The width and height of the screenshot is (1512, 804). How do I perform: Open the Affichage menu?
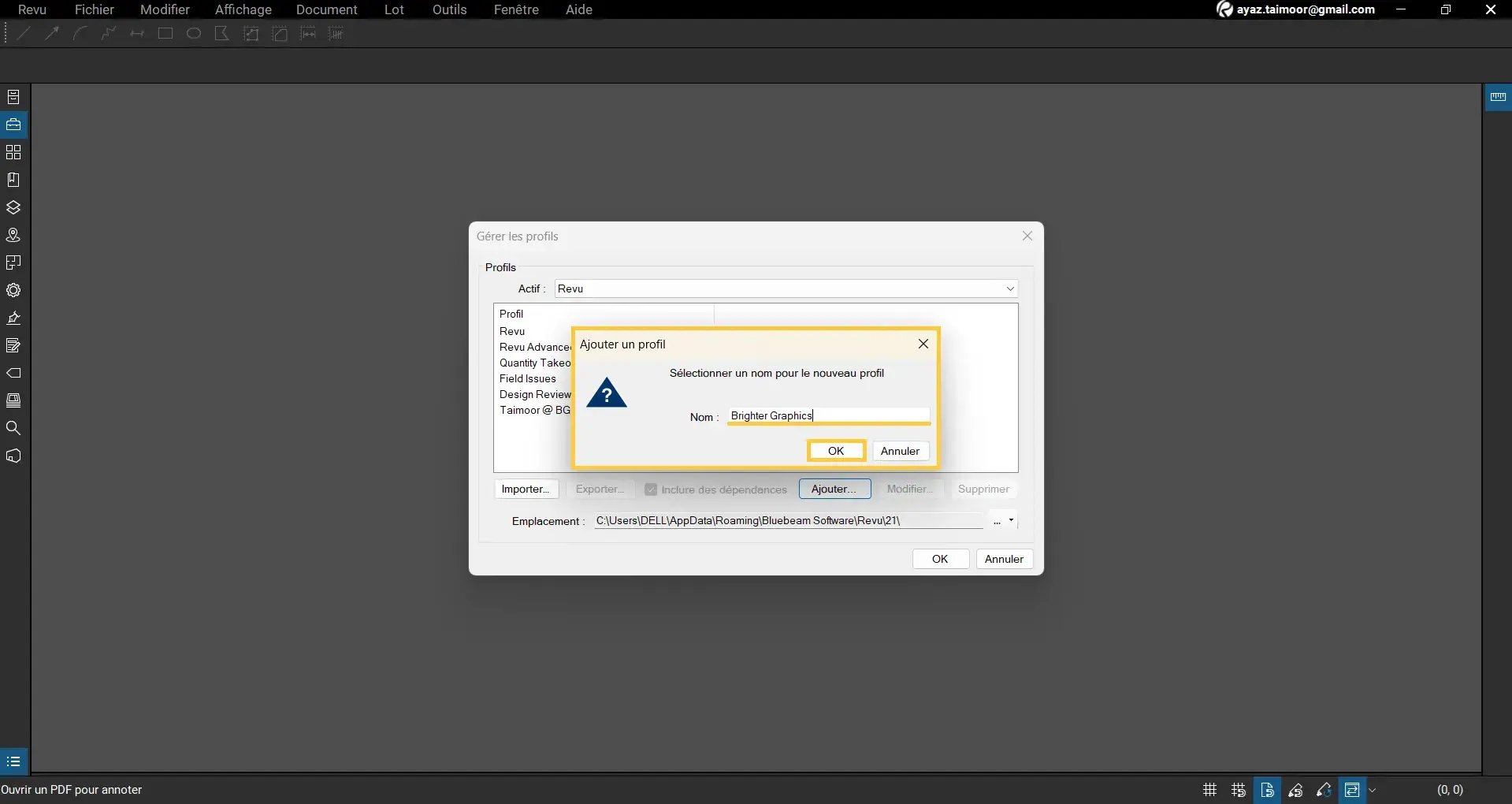pos(243,9)
